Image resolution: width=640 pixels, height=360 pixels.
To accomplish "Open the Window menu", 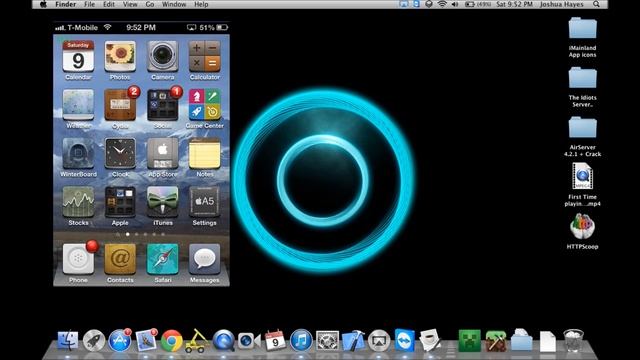I will tap(174, 4).
